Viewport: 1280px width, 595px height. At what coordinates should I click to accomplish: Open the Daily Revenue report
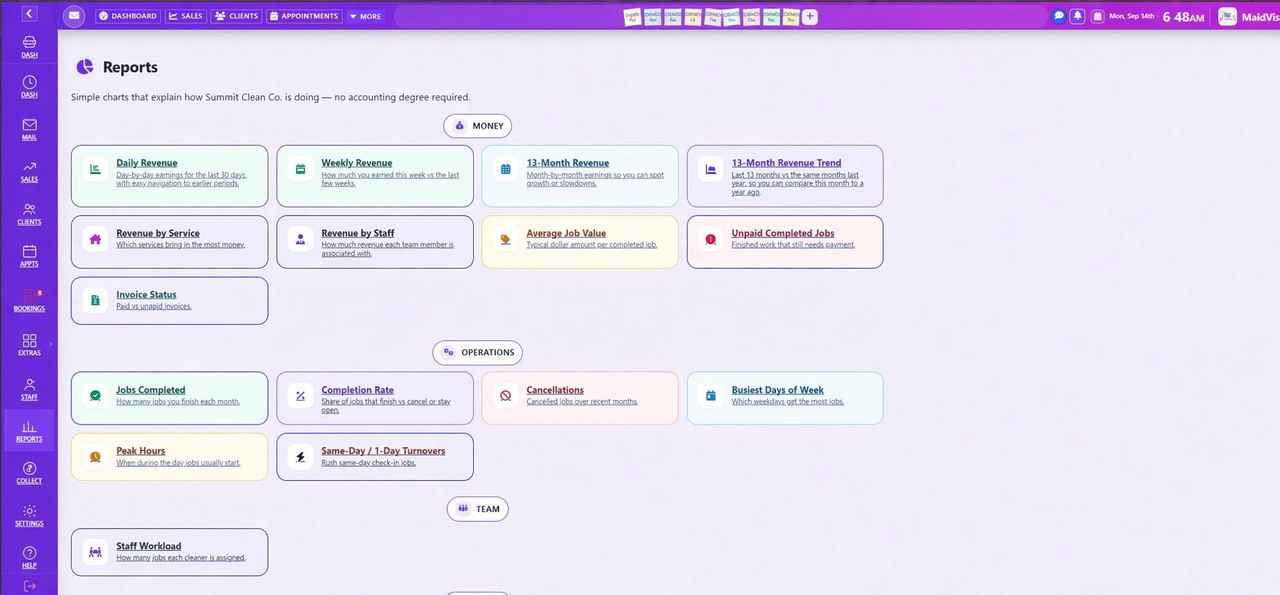coord(169,176)
